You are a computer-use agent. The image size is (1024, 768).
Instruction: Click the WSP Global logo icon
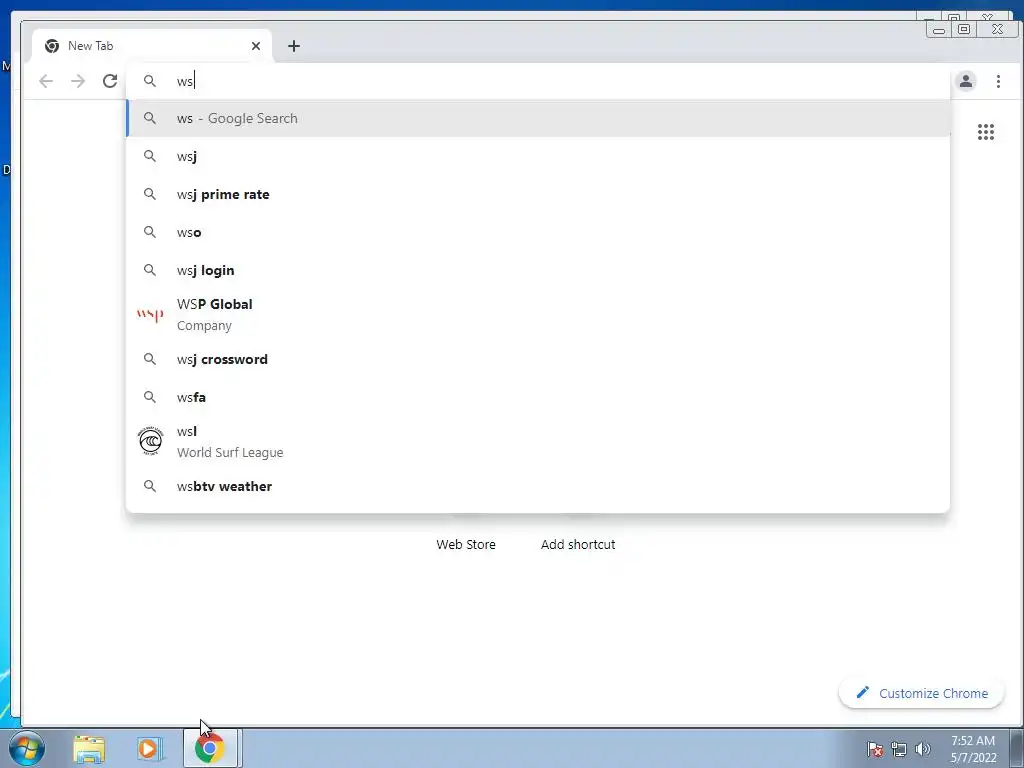150,315
